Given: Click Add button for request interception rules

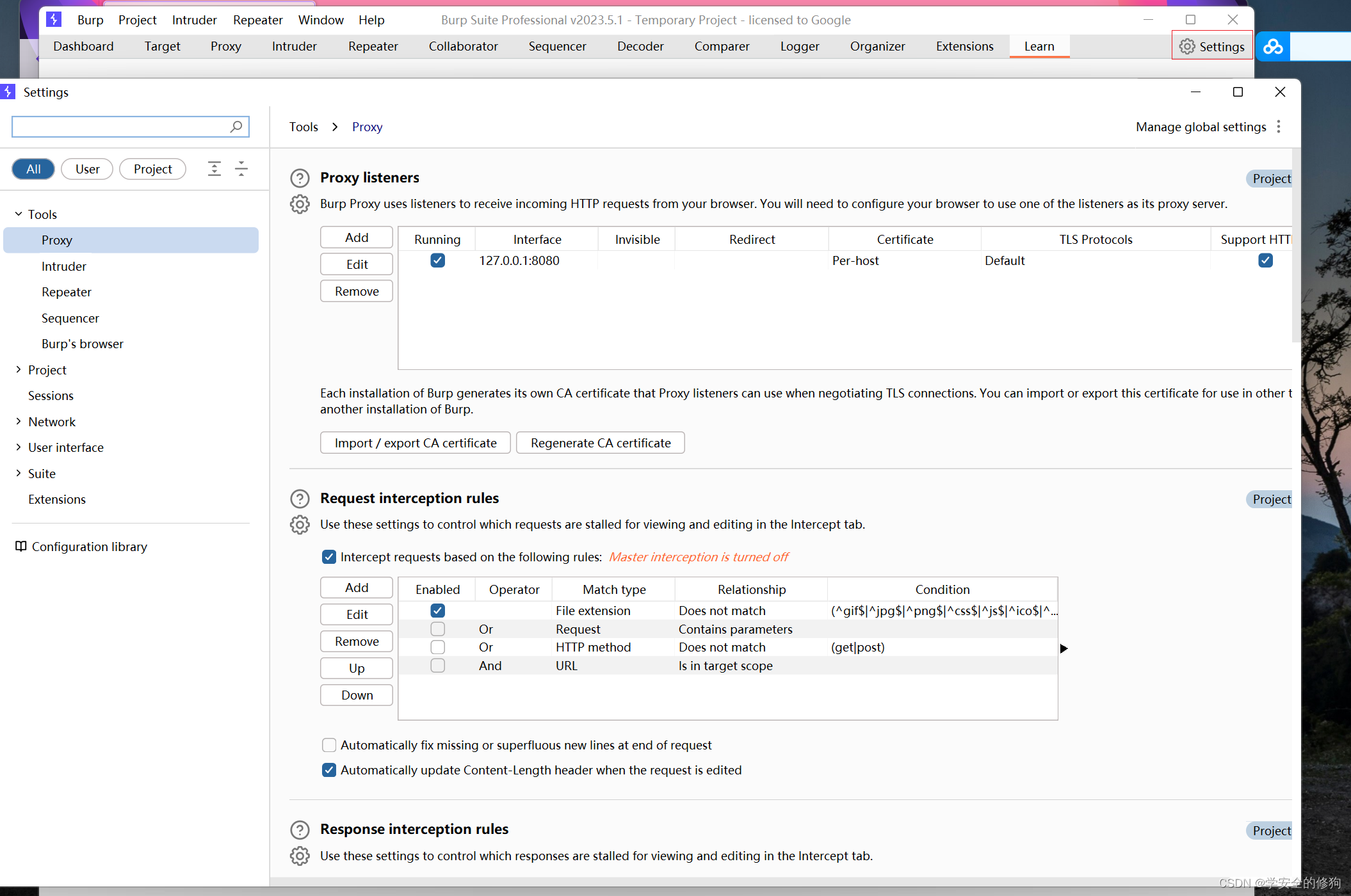Looking at the screenshot, I should tap(357, 588).
